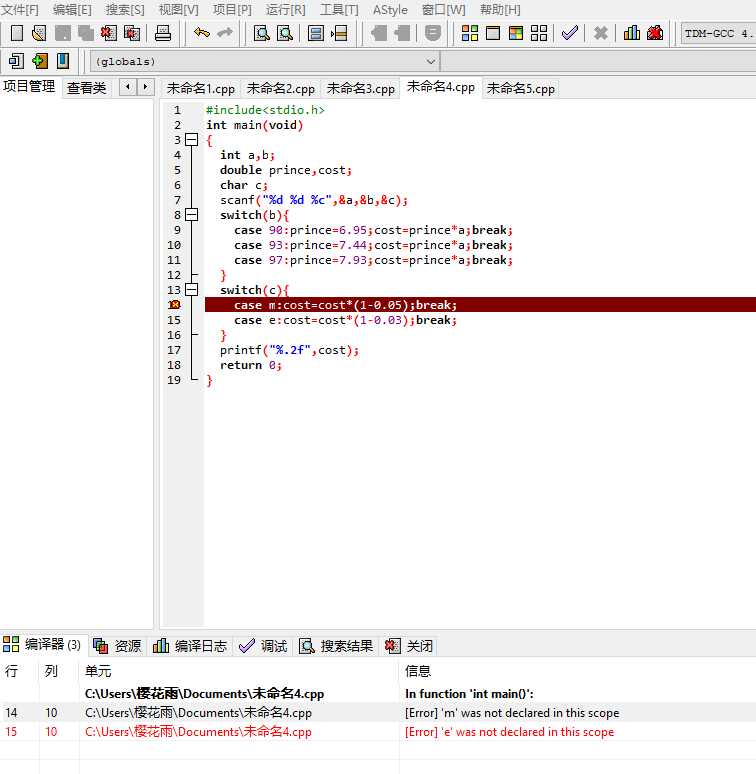756x774 pixels.
Task: Open the 项目[P] menu
Action: [x=232, y=10]
